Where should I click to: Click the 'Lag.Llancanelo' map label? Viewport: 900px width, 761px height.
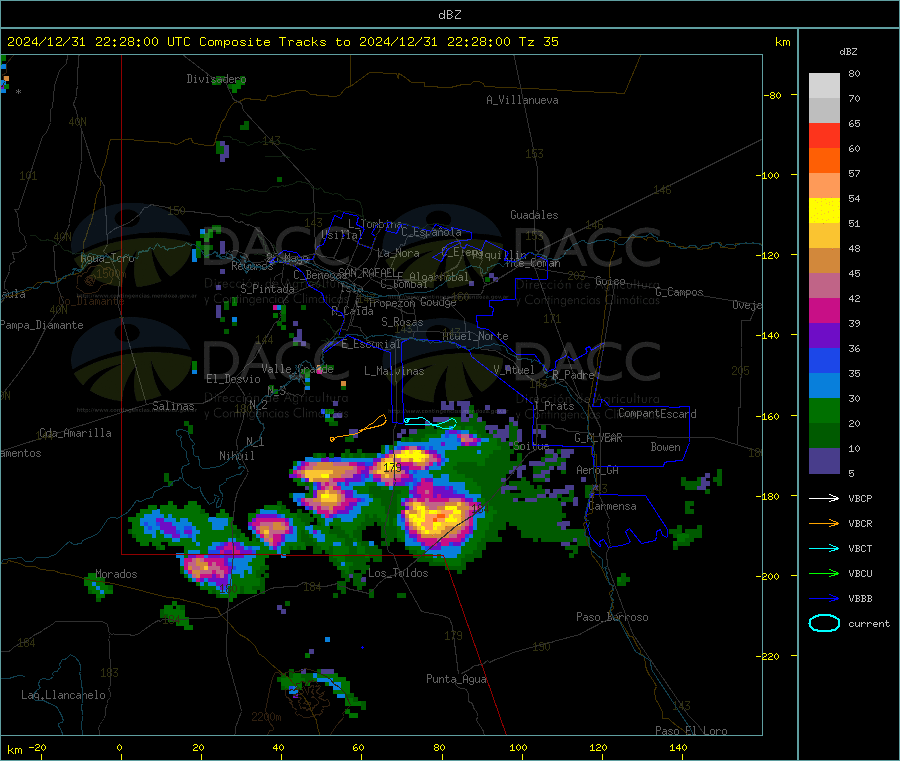tap(63, 695)
